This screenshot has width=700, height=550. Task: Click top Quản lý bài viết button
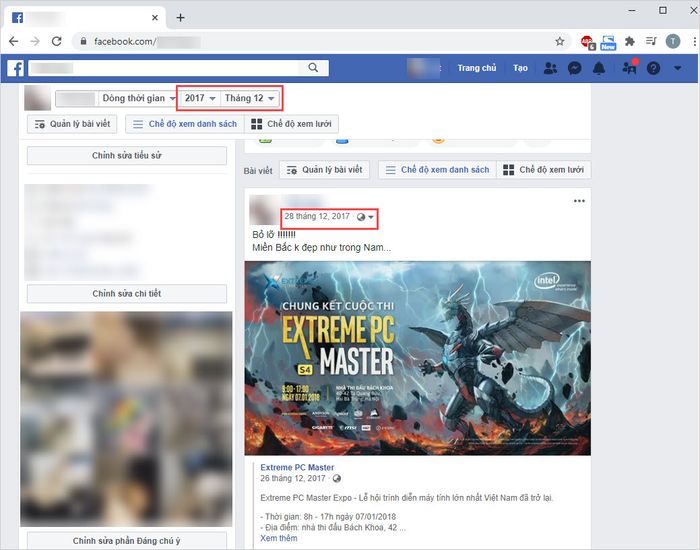point(72,124)
